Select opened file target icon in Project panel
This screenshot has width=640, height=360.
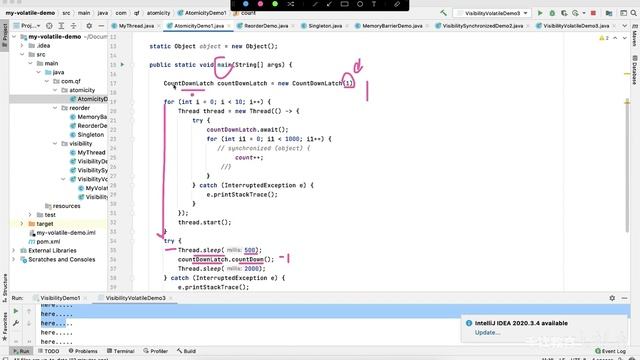coord(49,26)
